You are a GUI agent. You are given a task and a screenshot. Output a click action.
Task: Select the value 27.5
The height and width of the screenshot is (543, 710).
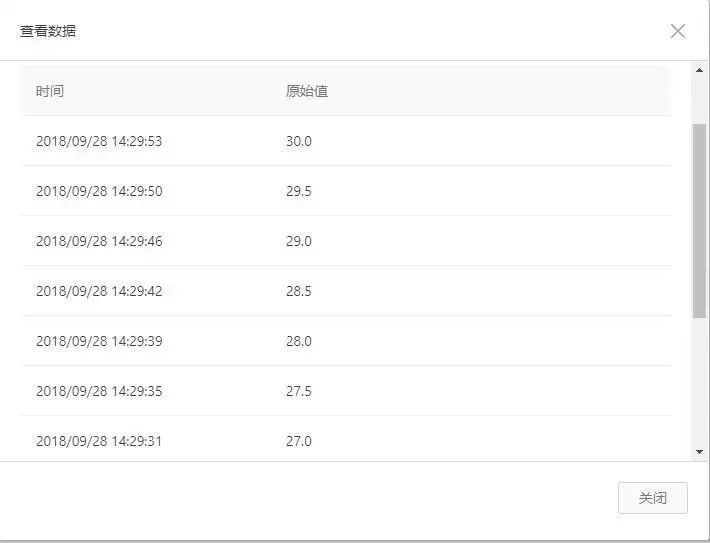299,391
